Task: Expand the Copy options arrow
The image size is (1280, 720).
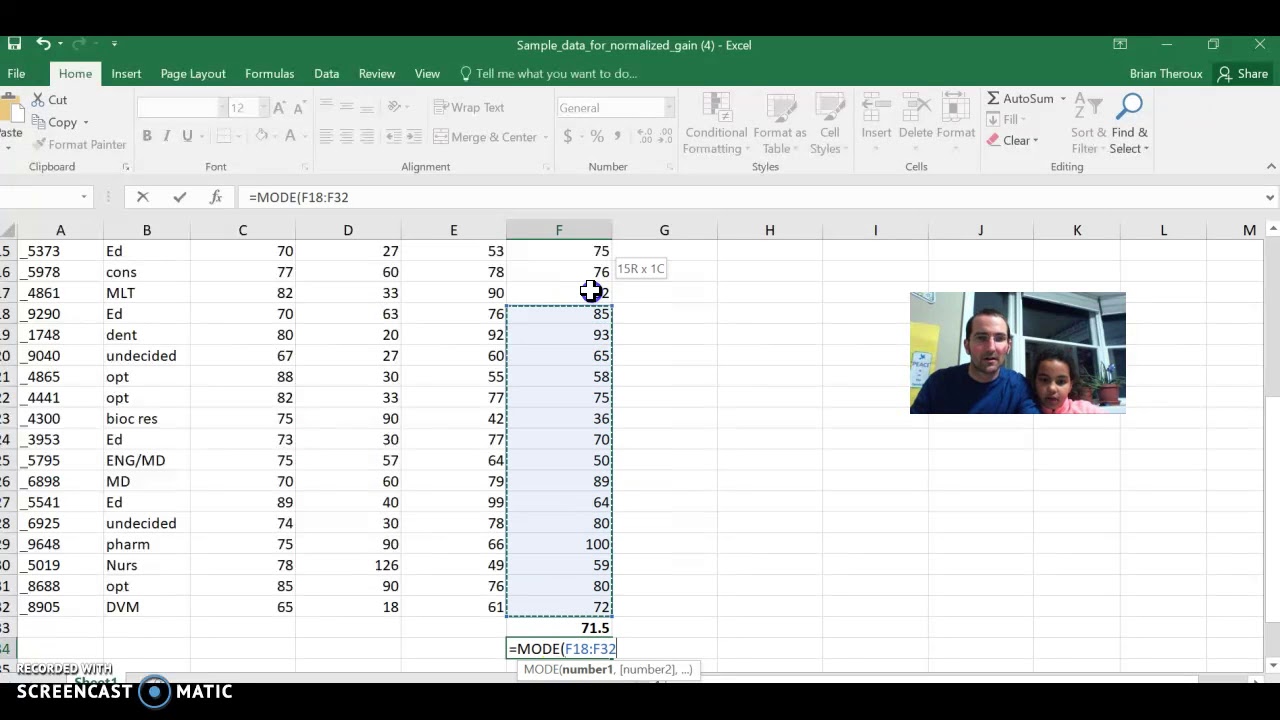Action: pyautogui.click(x=86, y=123)
